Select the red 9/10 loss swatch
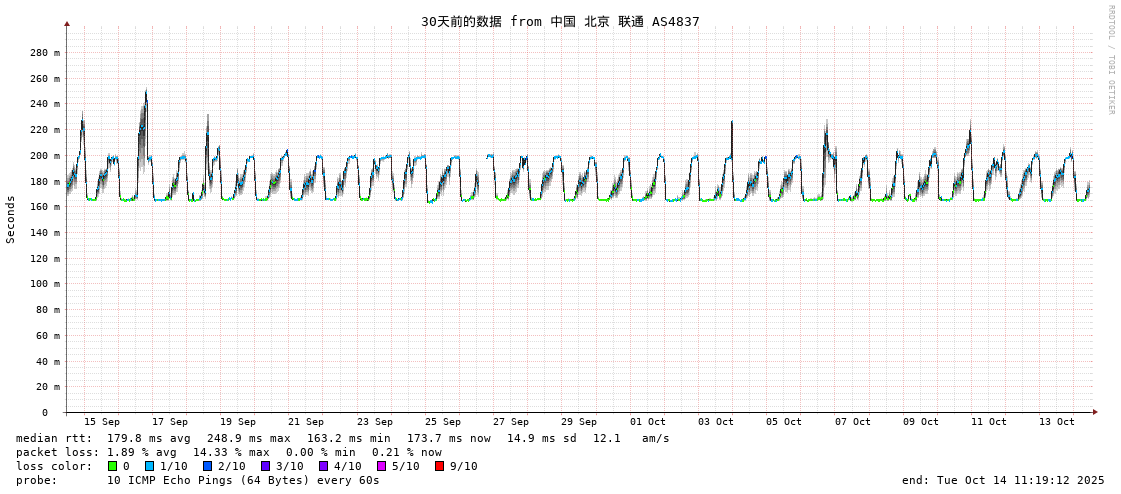This screenshot has height=494, width=1121. pos(439,466)
